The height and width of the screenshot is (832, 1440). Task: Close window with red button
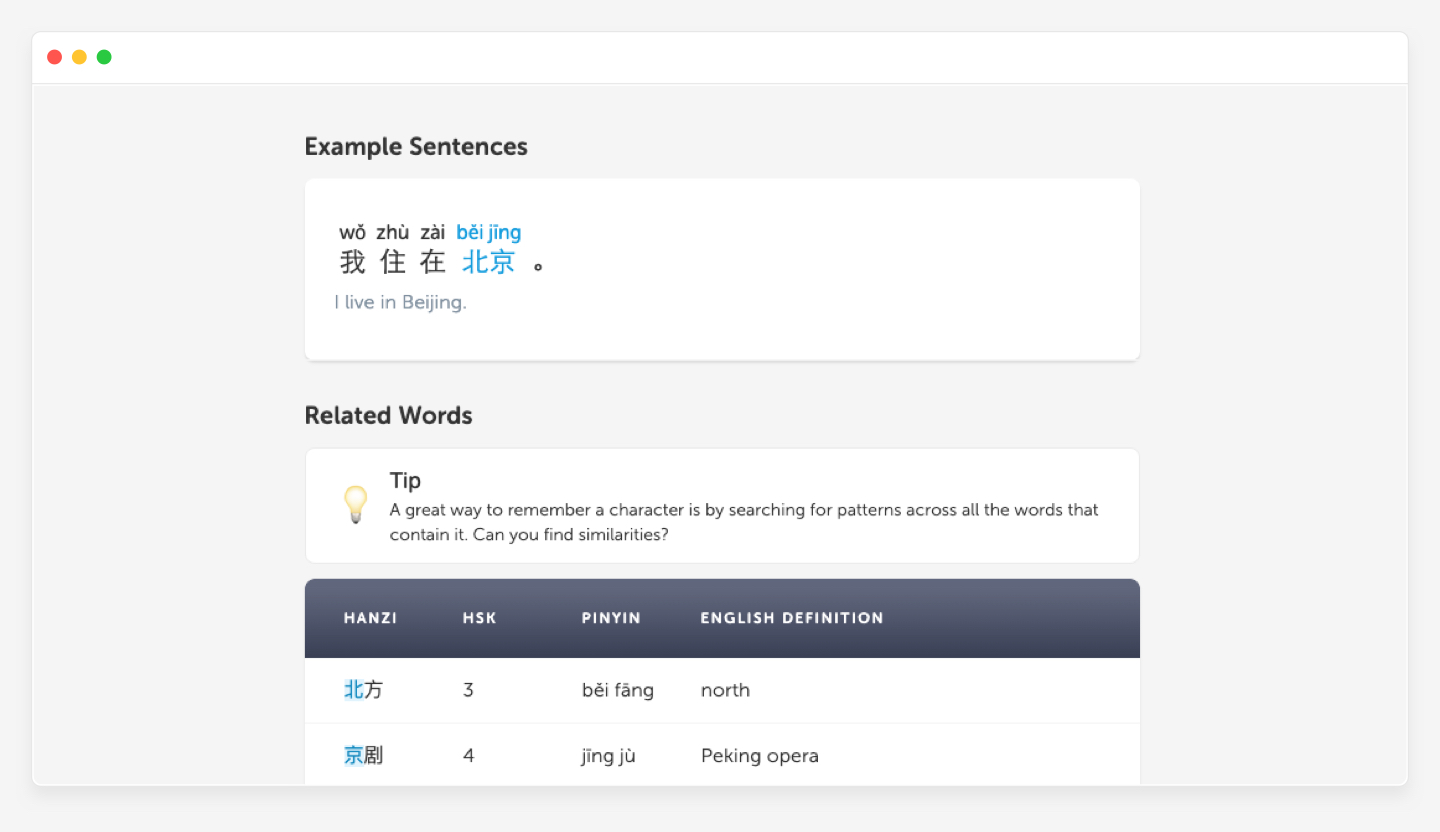pyautogui.click(x=55, y=57)
